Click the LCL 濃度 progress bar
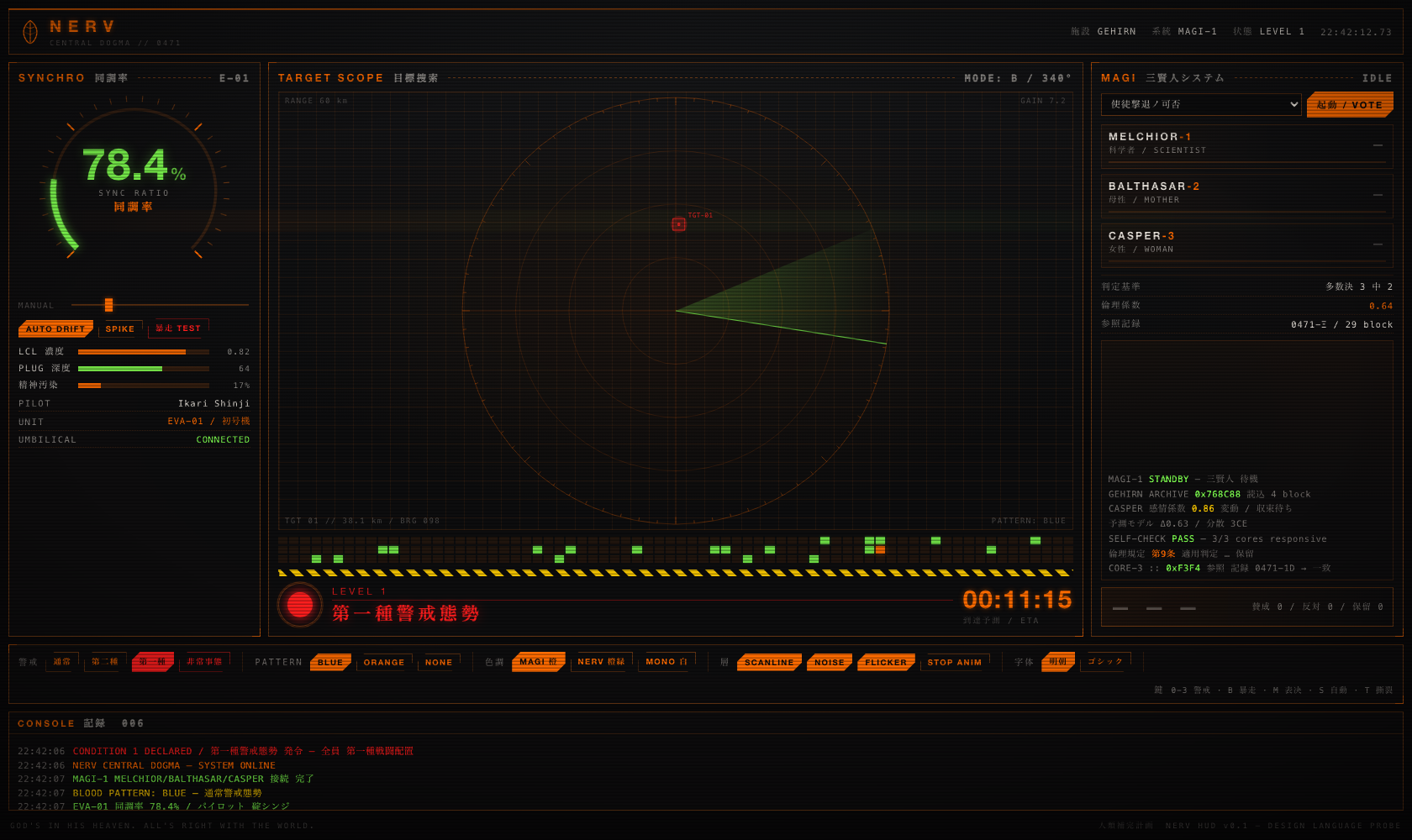The width and height of the screenshot is (1412, 840). (144, 352)
